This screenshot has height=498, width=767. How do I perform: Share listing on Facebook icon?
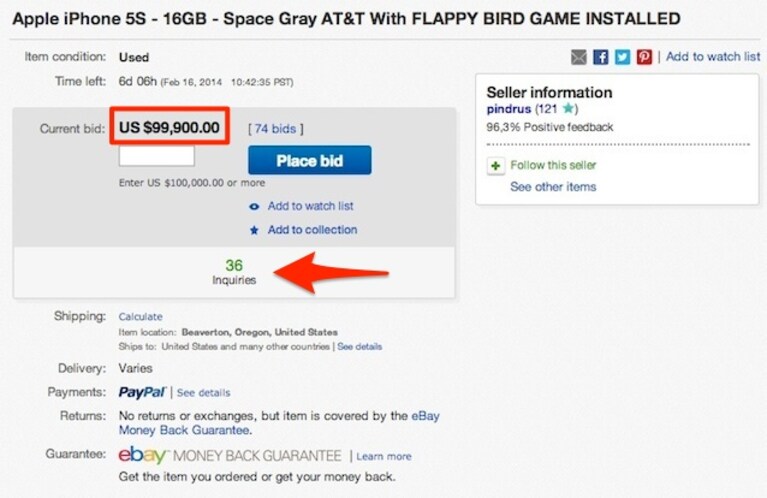(601, 57)
